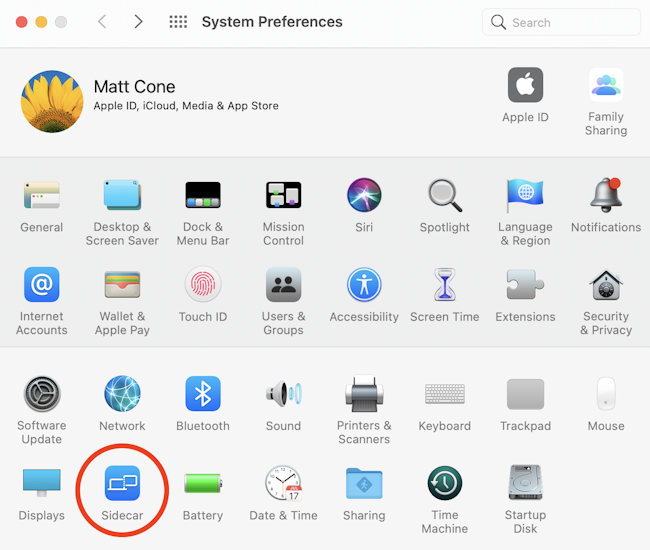Open Desktop & Screen Saver preferences
The height and width of the screenshot is (550, 650).
click(x=122, y=195)
